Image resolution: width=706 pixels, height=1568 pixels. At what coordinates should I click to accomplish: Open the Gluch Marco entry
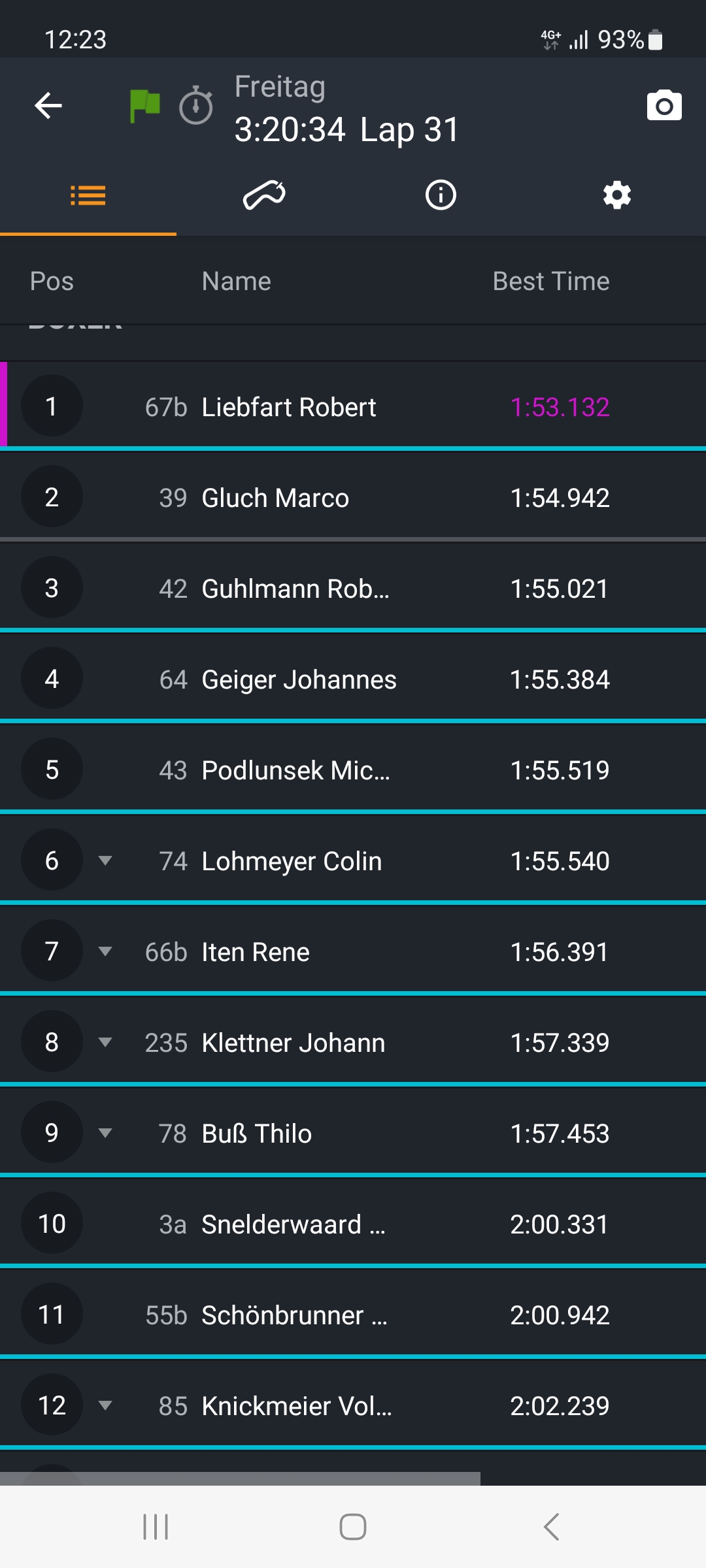click(275, 498)
